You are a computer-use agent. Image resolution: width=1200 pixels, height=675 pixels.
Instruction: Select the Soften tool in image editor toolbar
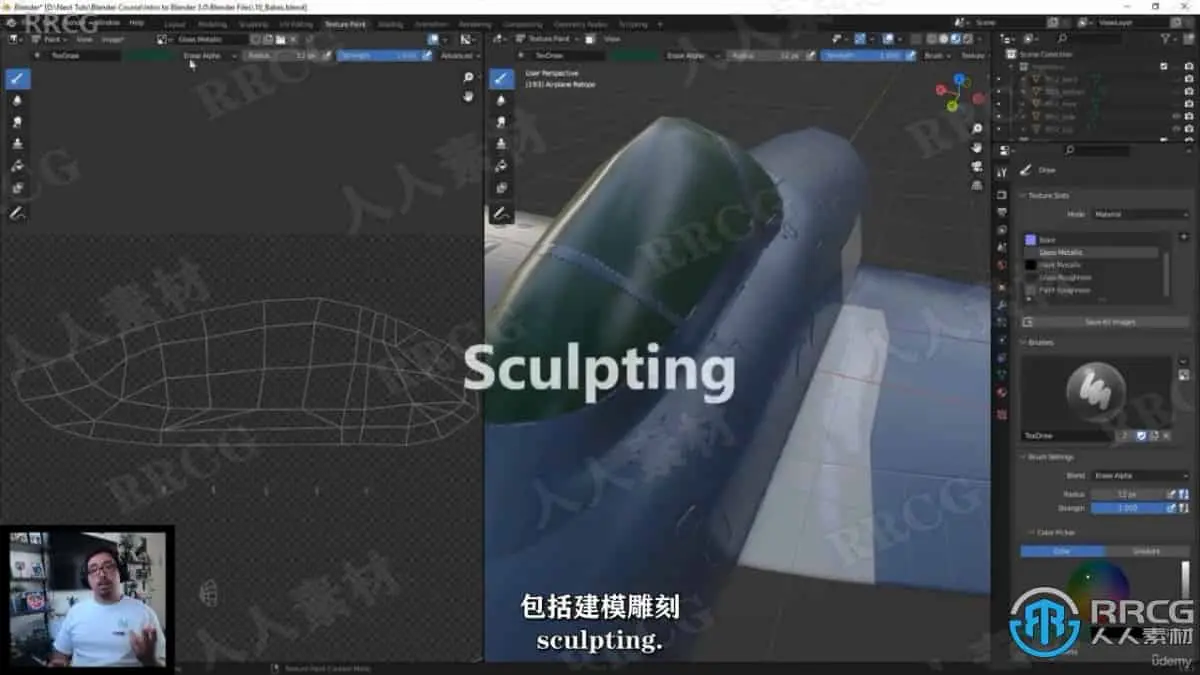(18, 101)
